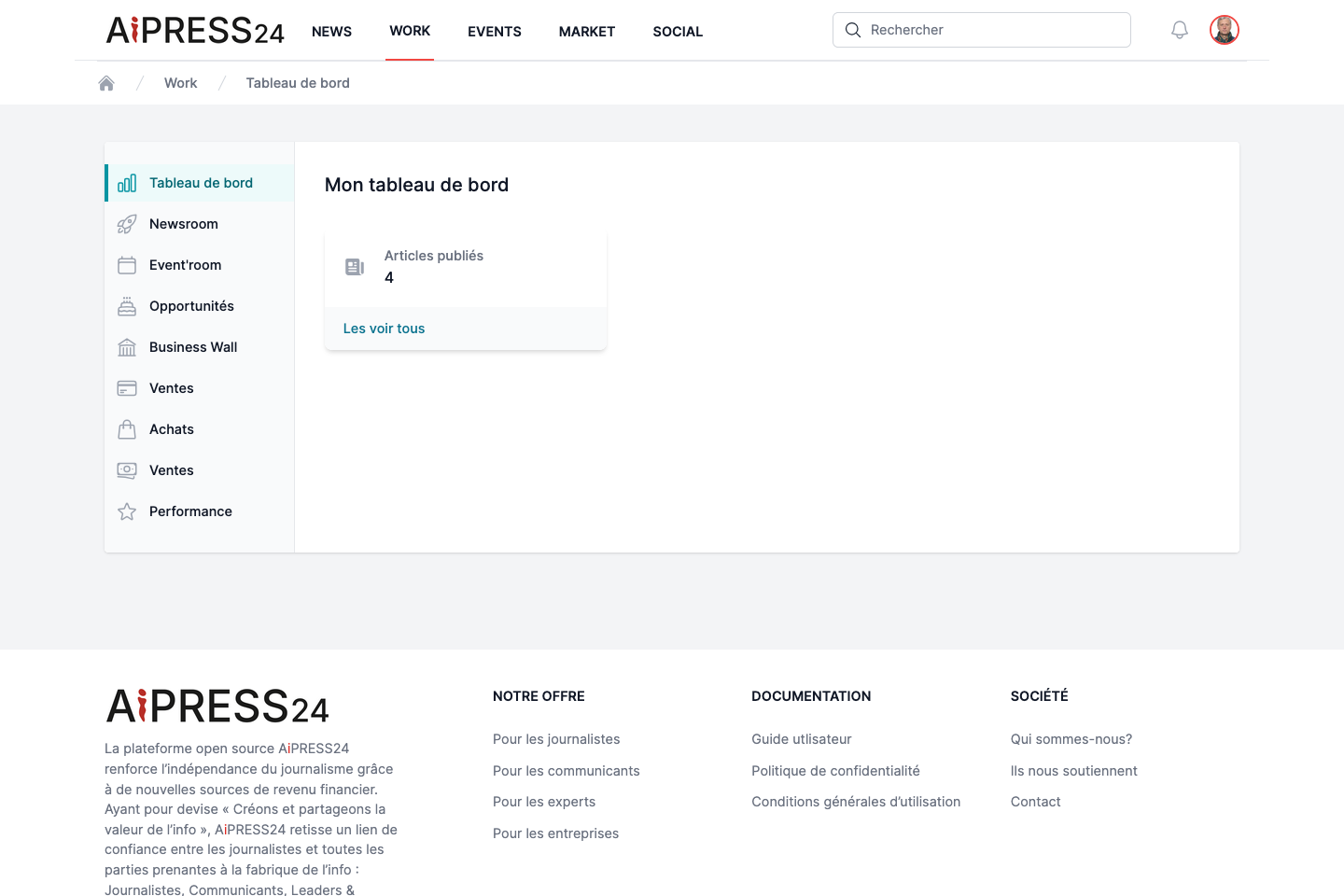
Task: Click the search magnifier icon
Action: coord(853,30)
